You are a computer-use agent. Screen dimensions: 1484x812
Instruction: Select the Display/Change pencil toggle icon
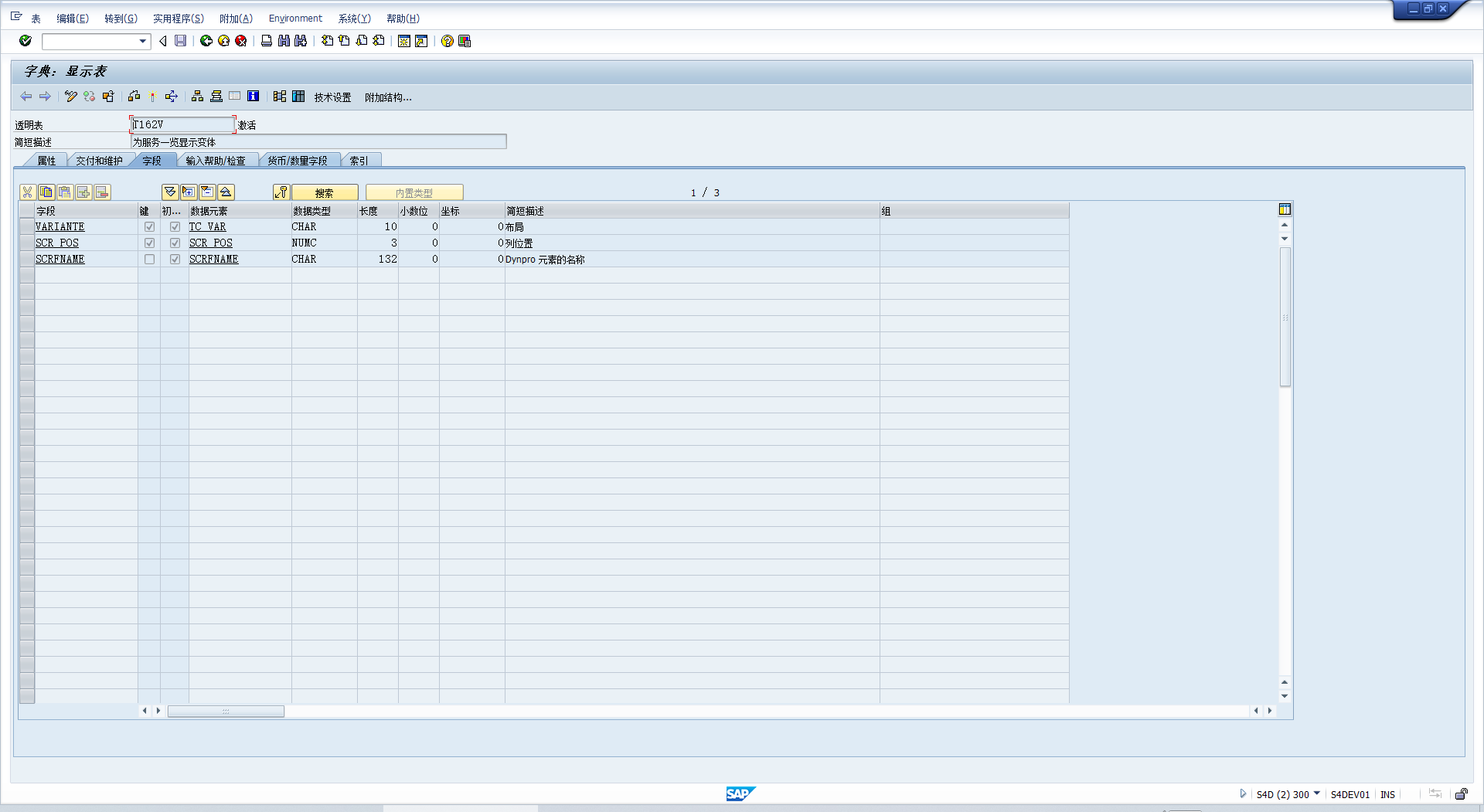click(70, 97)
